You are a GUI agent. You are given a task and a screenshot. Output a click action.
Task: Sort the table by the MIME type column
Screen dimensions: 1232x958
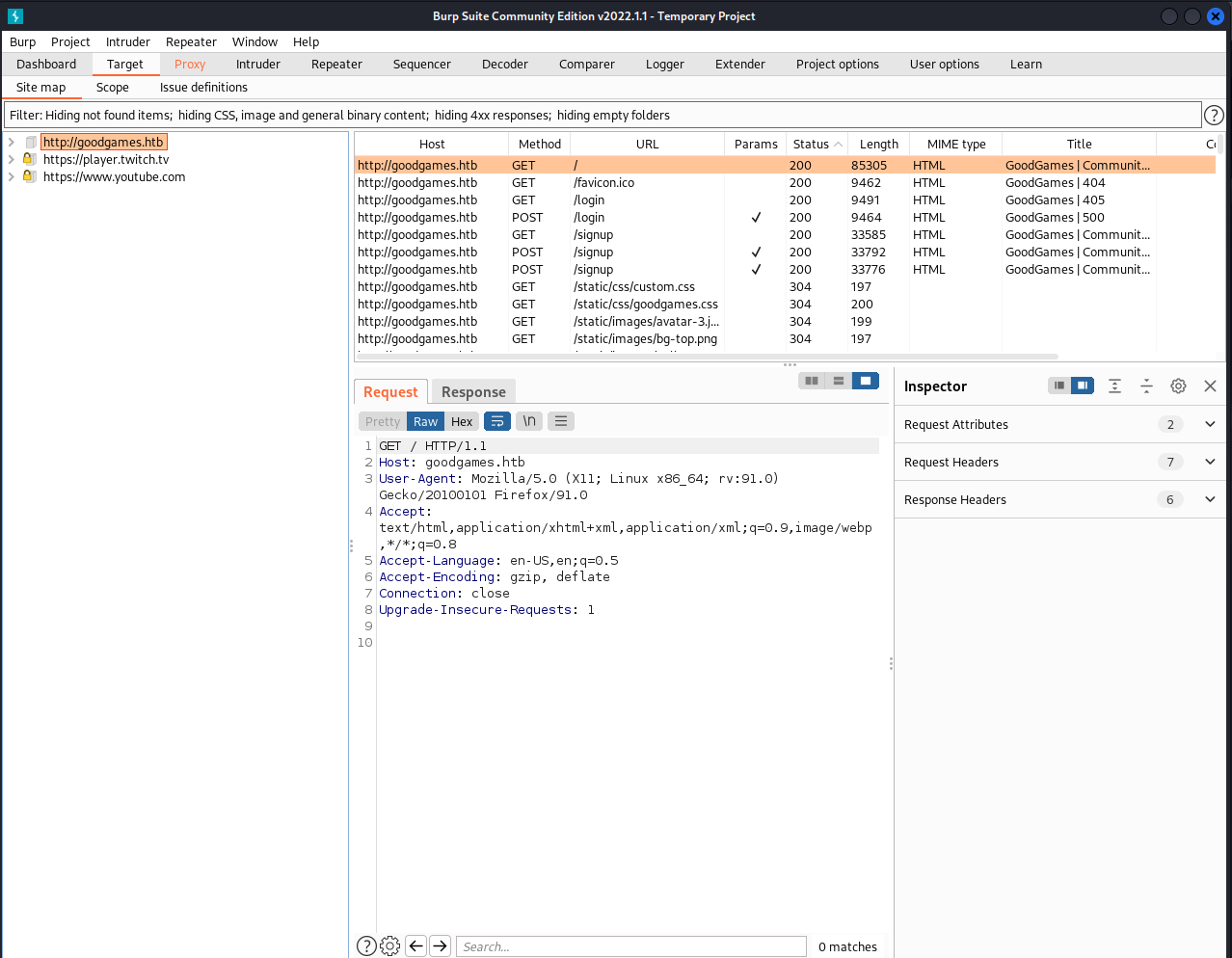[x=956, y=144]
